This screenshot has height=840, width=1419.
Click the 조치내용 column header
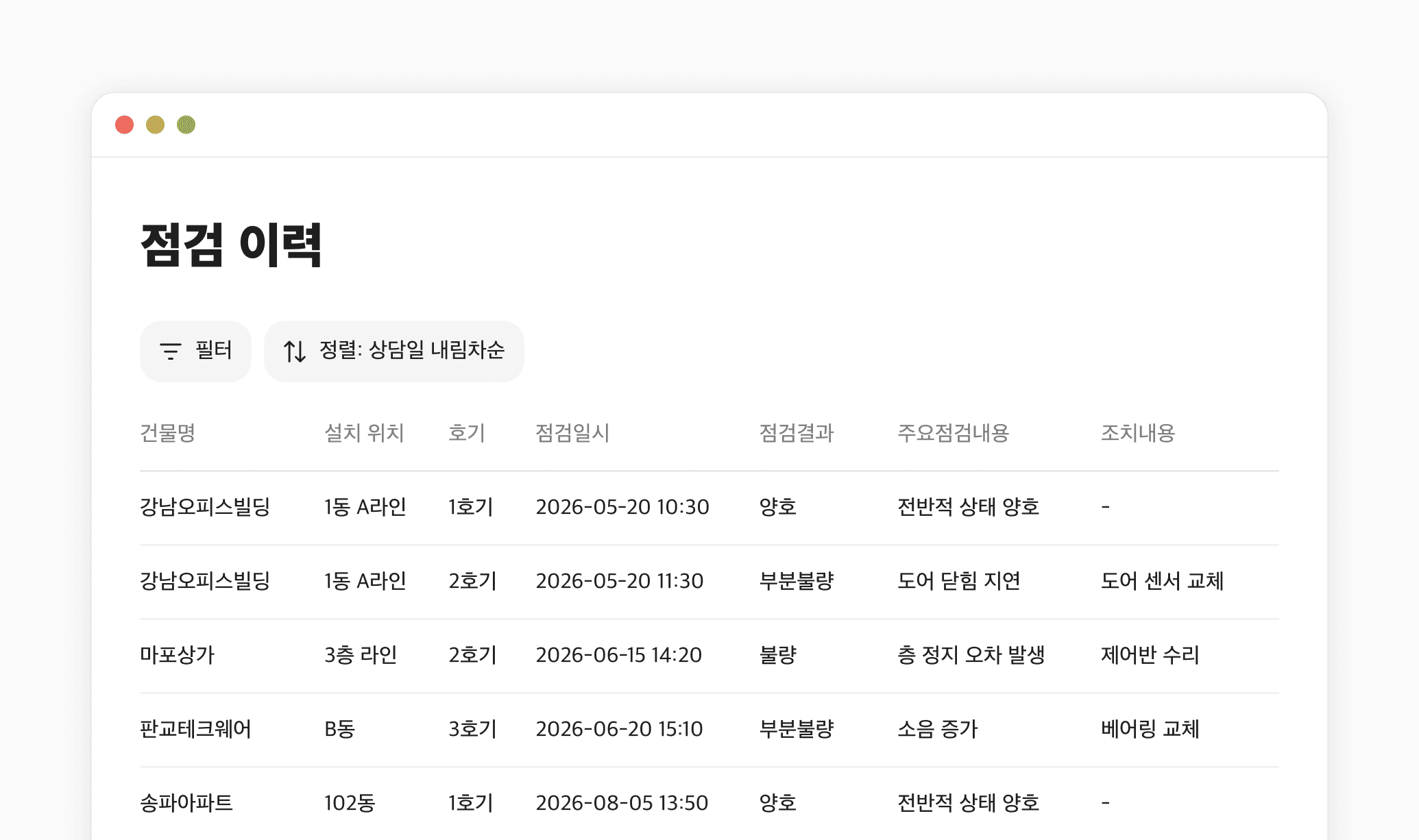[x=1137, y=433]
